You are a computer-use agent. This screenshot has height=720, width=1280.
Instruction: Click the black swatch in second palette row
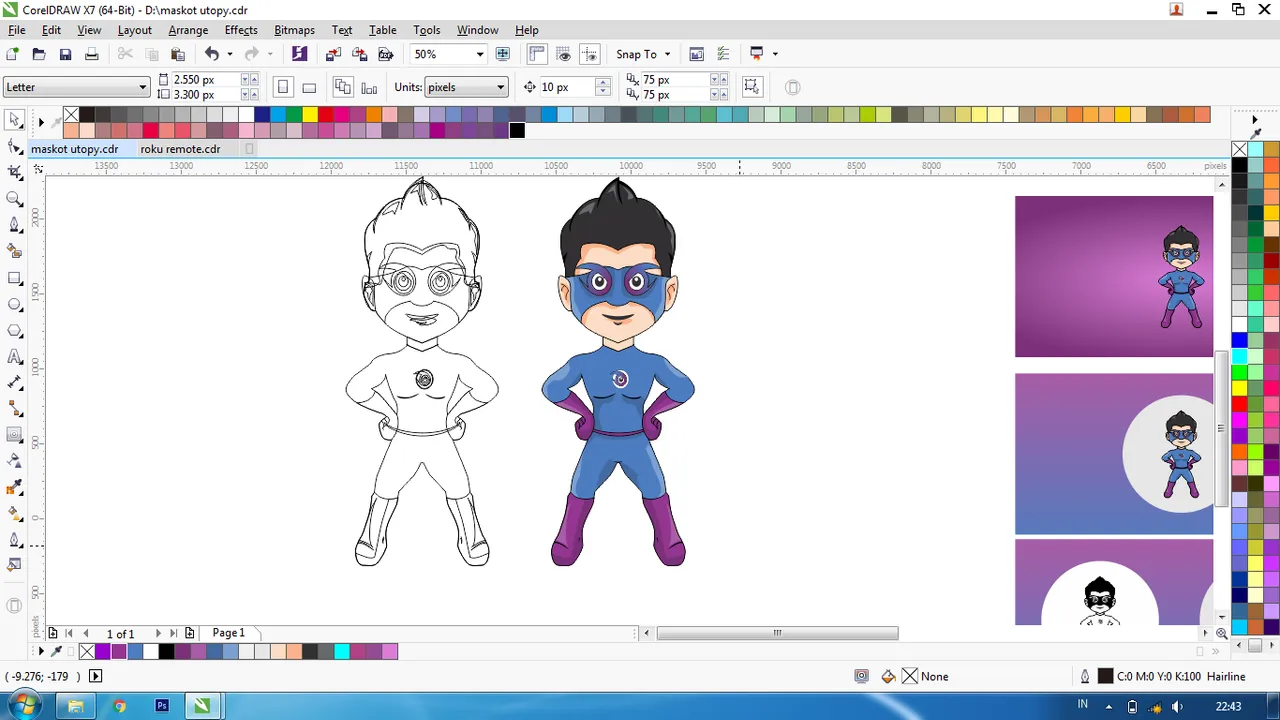pyautogui.click(x=517, y=130)
